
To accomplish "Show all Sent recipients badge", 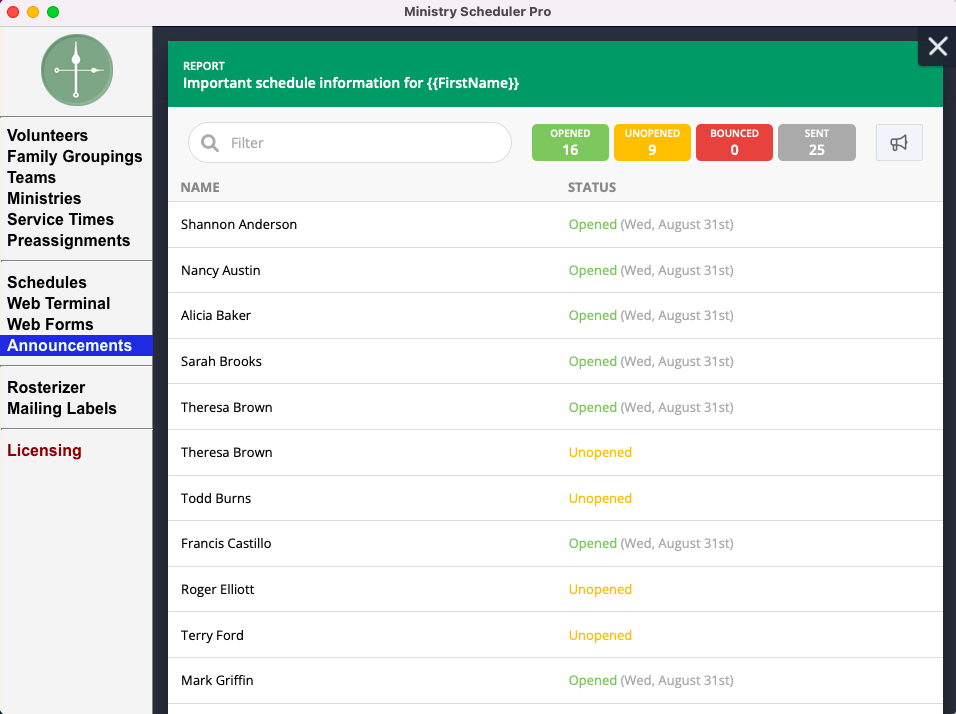I will point(816,142).
